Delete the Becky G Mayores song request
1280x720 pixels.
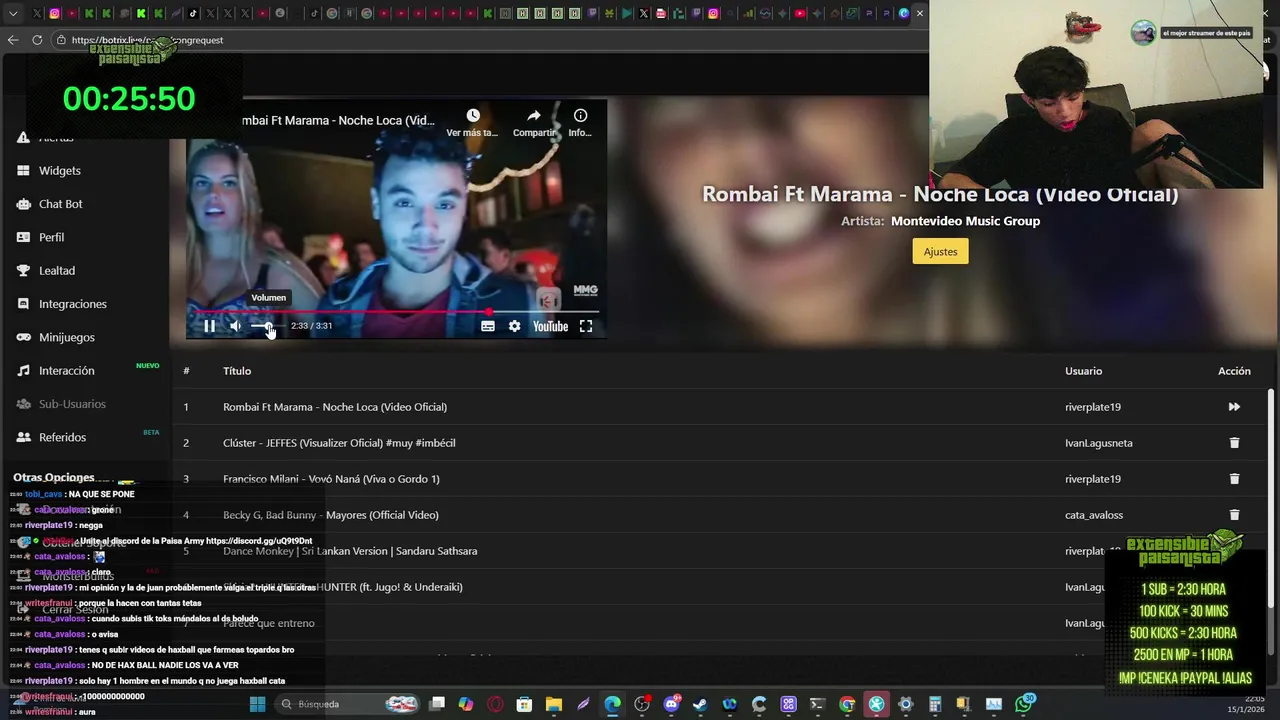pyautogui.click(x=1234, y=515)
